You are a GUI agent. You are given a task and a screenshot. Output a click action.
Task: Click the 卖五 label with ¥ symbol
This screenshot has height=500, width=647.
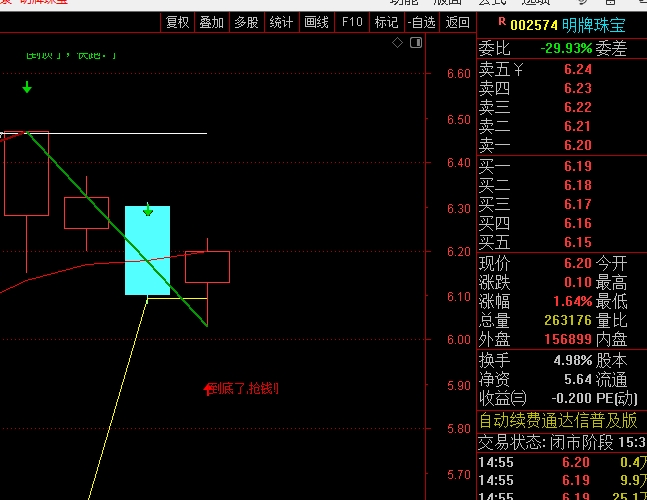point(501,69)
